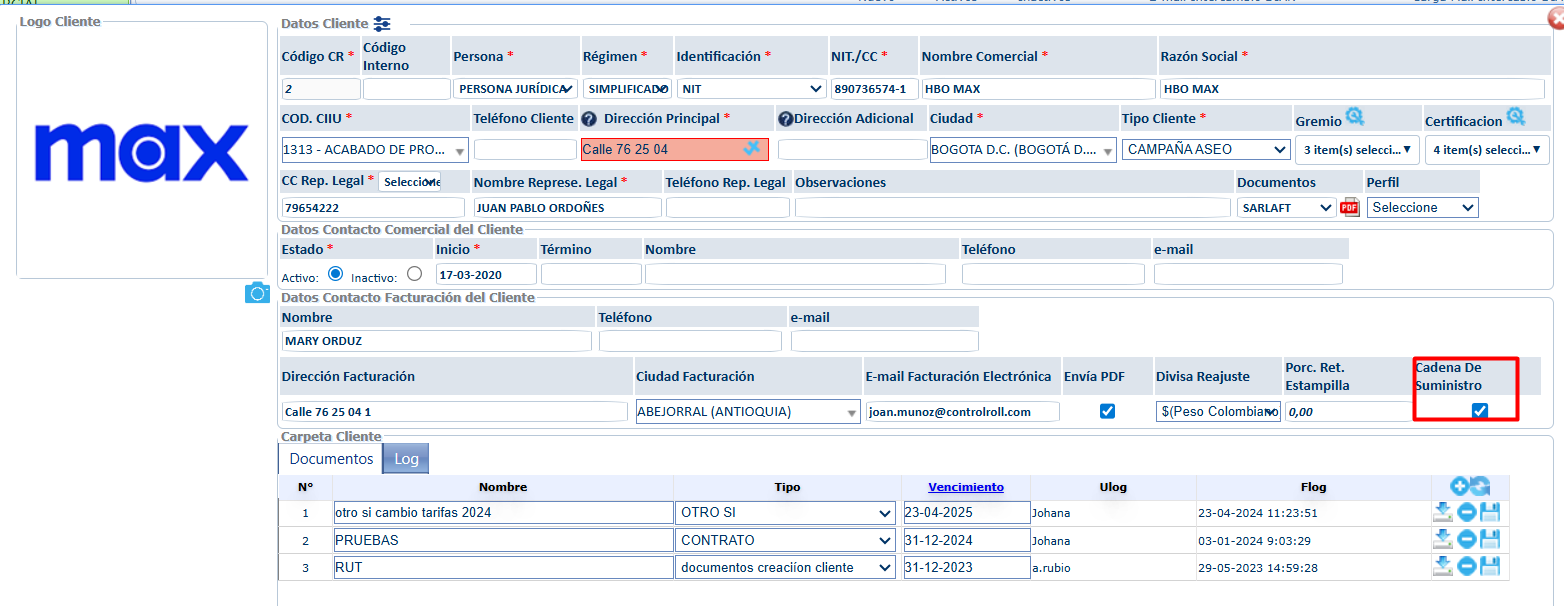Click the Dirección Principal highlighted field

(x=660, y=149)
